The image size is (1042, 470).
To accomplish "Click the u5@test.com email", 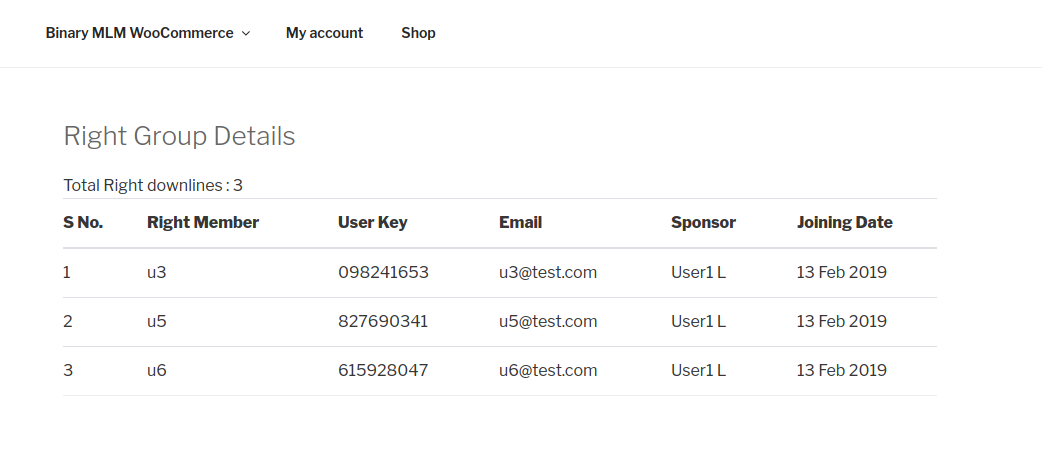I will click(x=548, y=322).
